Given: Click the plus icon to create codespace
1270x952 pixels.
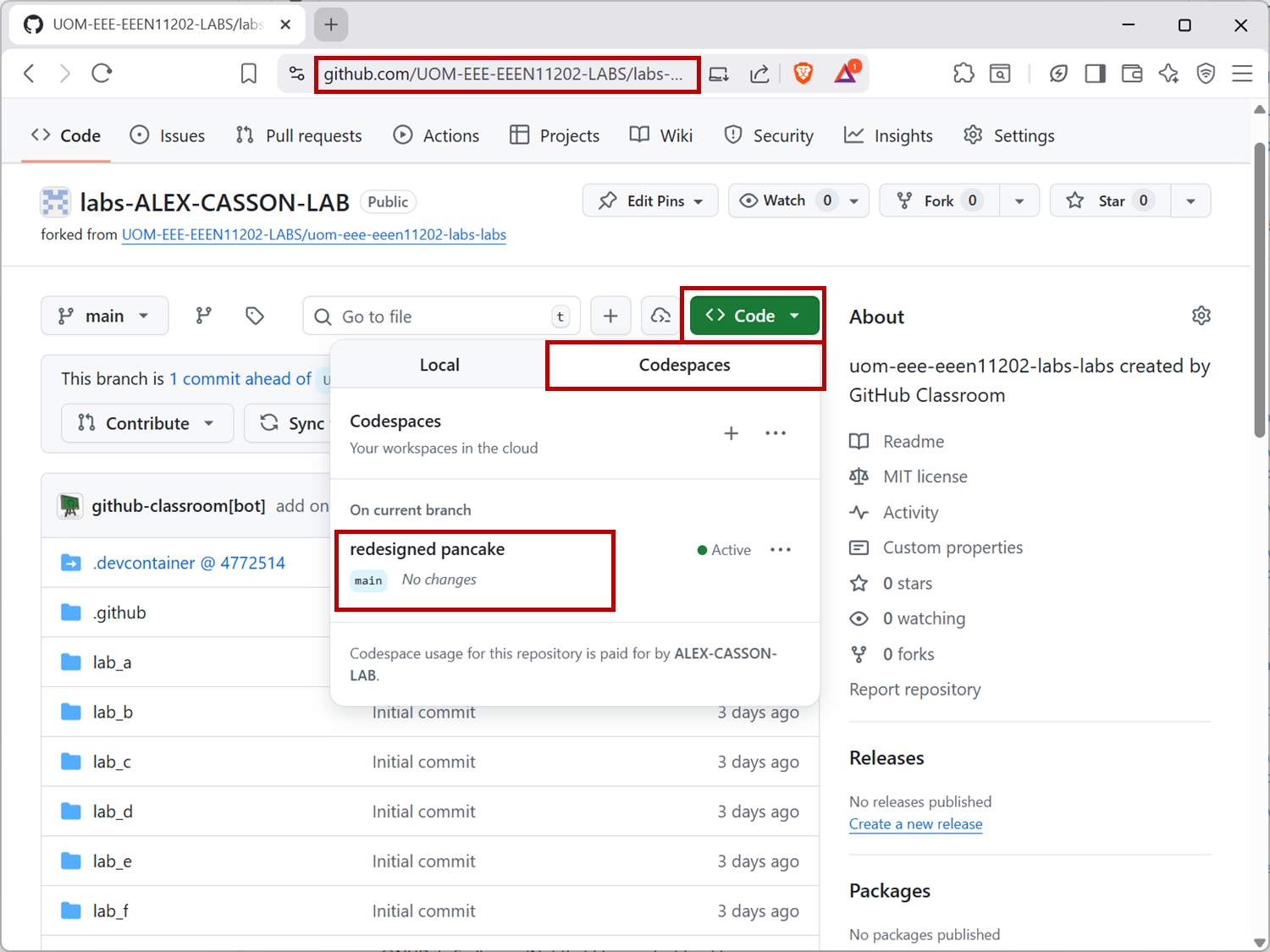Looking at the screenshot, I should 731,433.
